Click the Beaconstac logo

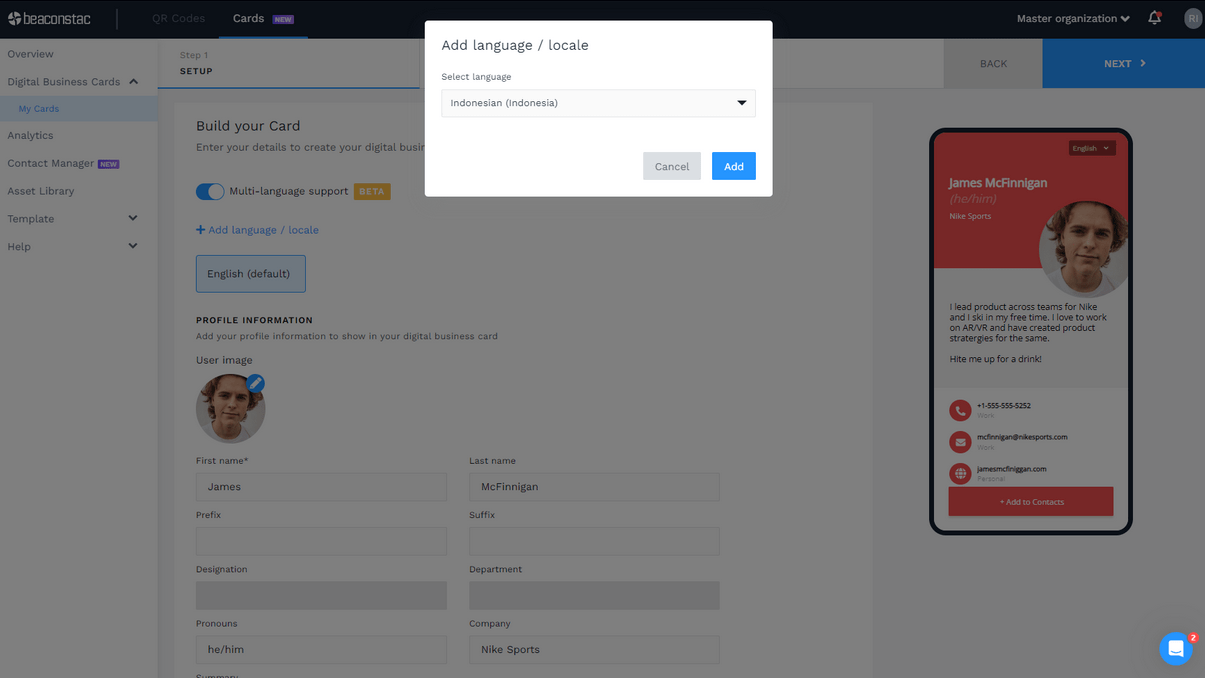[x=50, y=18]
